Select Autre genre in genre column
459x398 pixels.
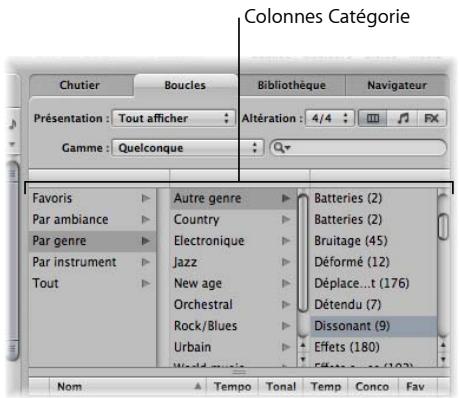click(233, 198)
